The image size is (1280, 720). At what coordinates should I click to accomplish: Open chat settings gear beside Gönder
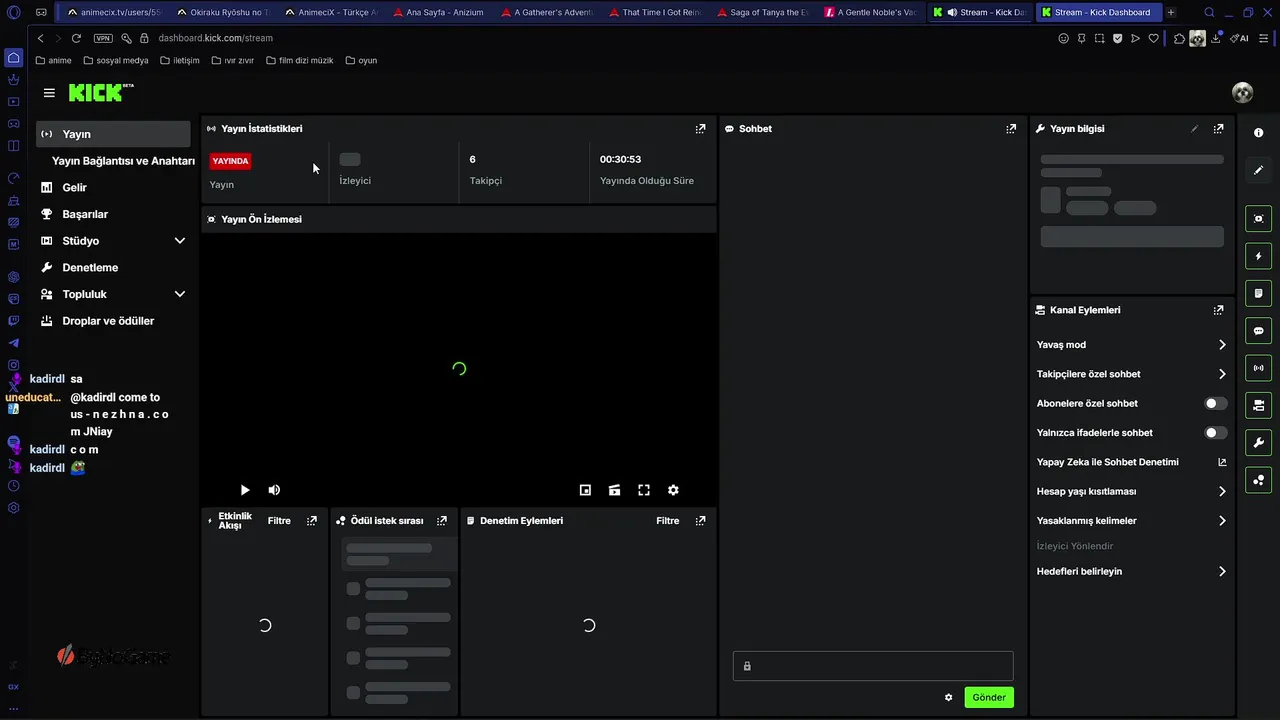[948, 697]
